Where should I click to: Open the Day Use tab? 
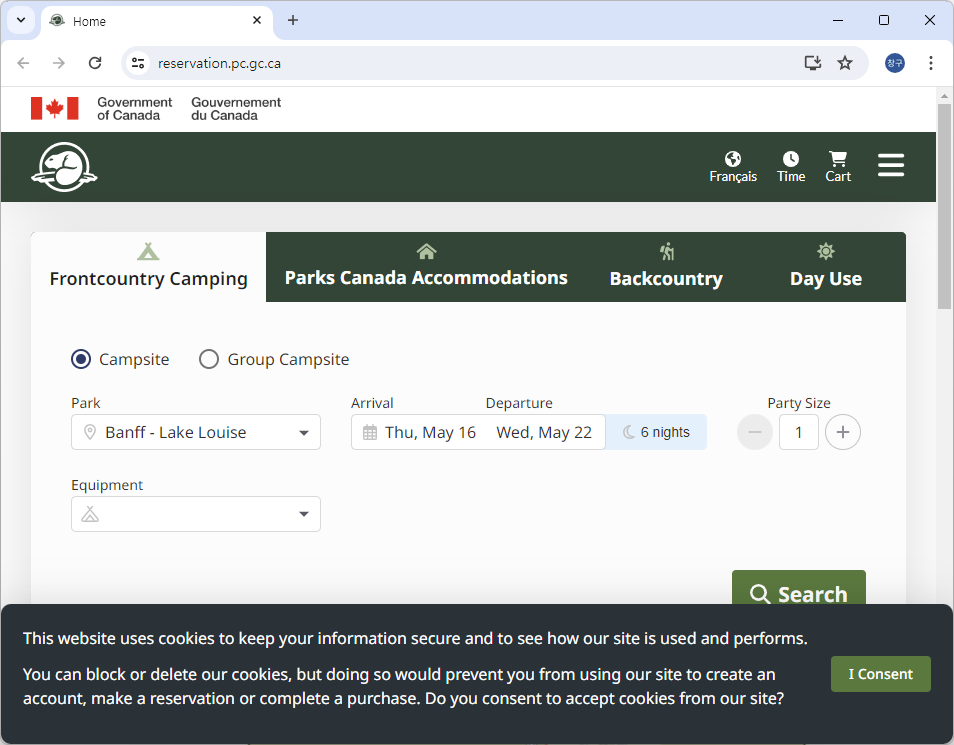[x=826, y=267]
